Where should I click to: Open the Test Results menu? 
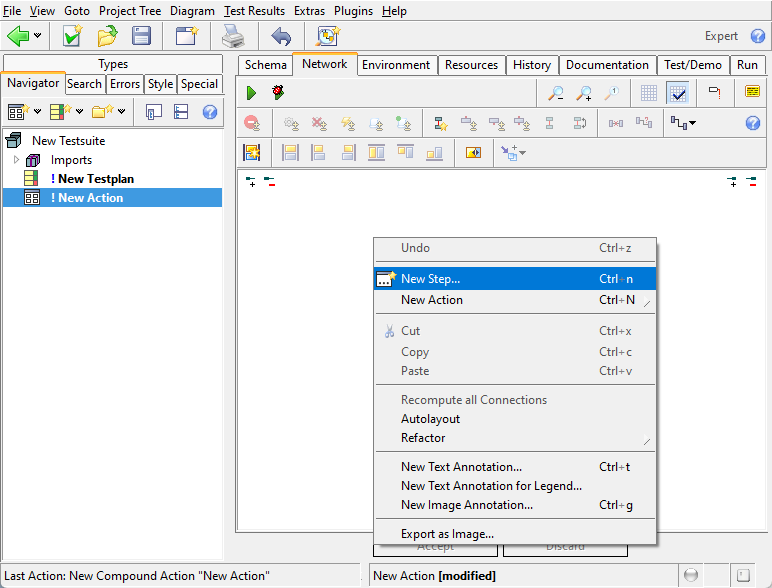click(x=254, y=11)
